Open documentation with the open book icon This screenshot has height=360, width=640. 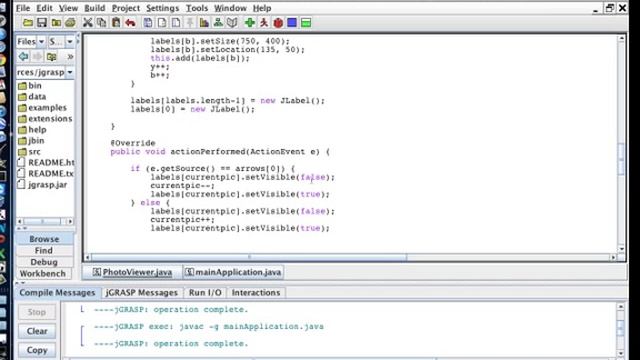(232, 23)
